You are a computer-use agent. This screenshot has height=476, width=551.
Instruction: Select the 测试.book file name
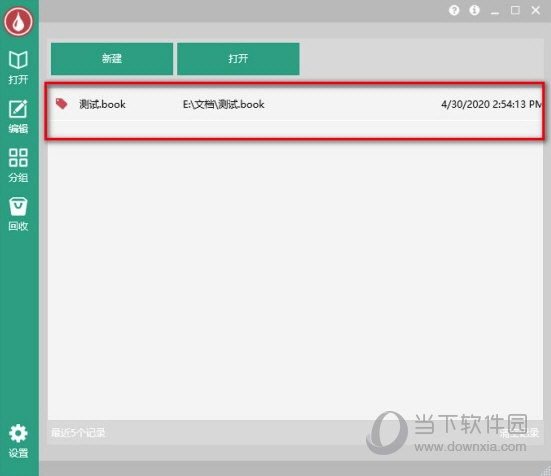coord(102,104)
